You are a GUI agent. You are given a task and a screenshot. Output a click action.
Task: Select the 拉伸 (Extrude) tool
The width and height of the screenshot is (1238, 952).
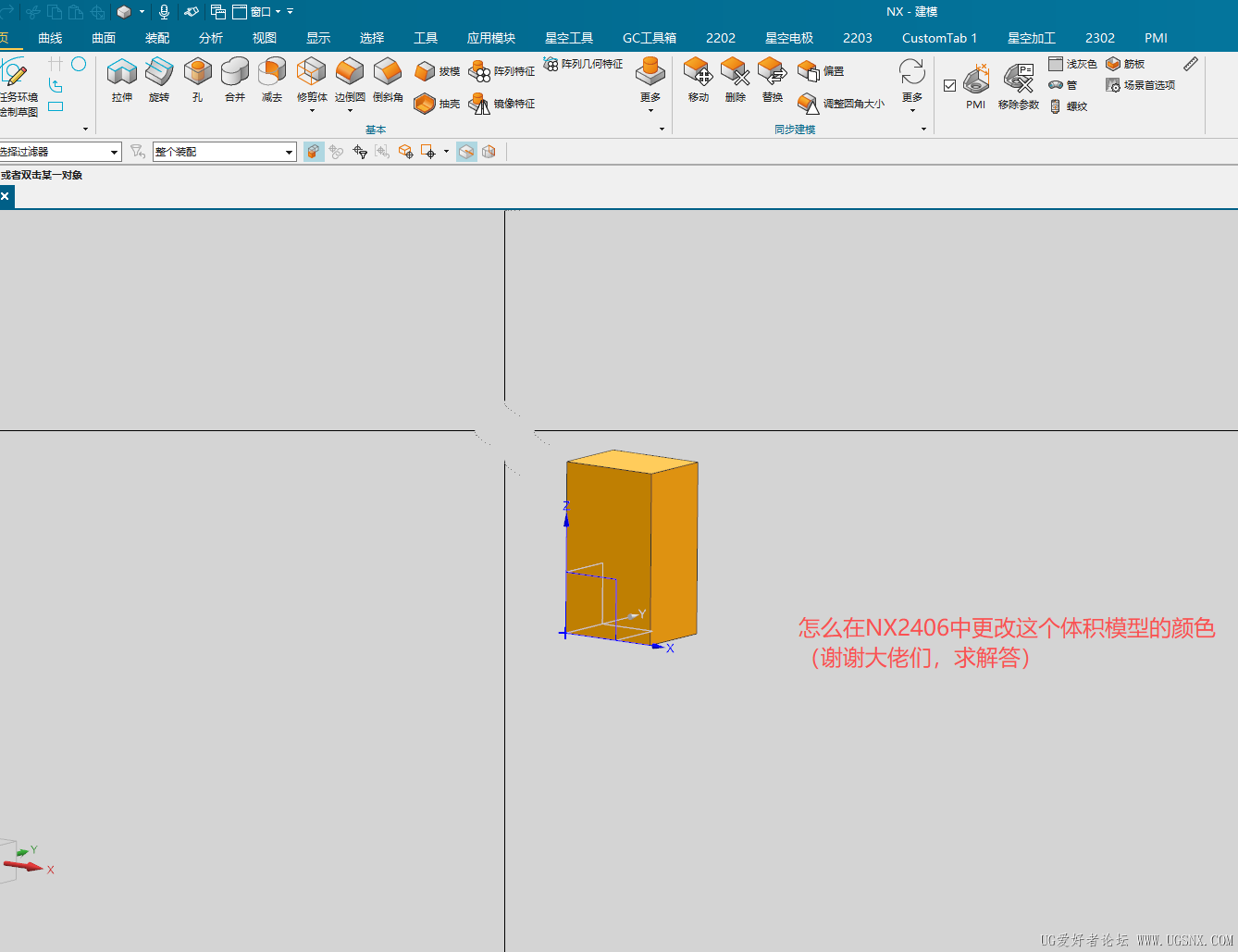point(121,79)
